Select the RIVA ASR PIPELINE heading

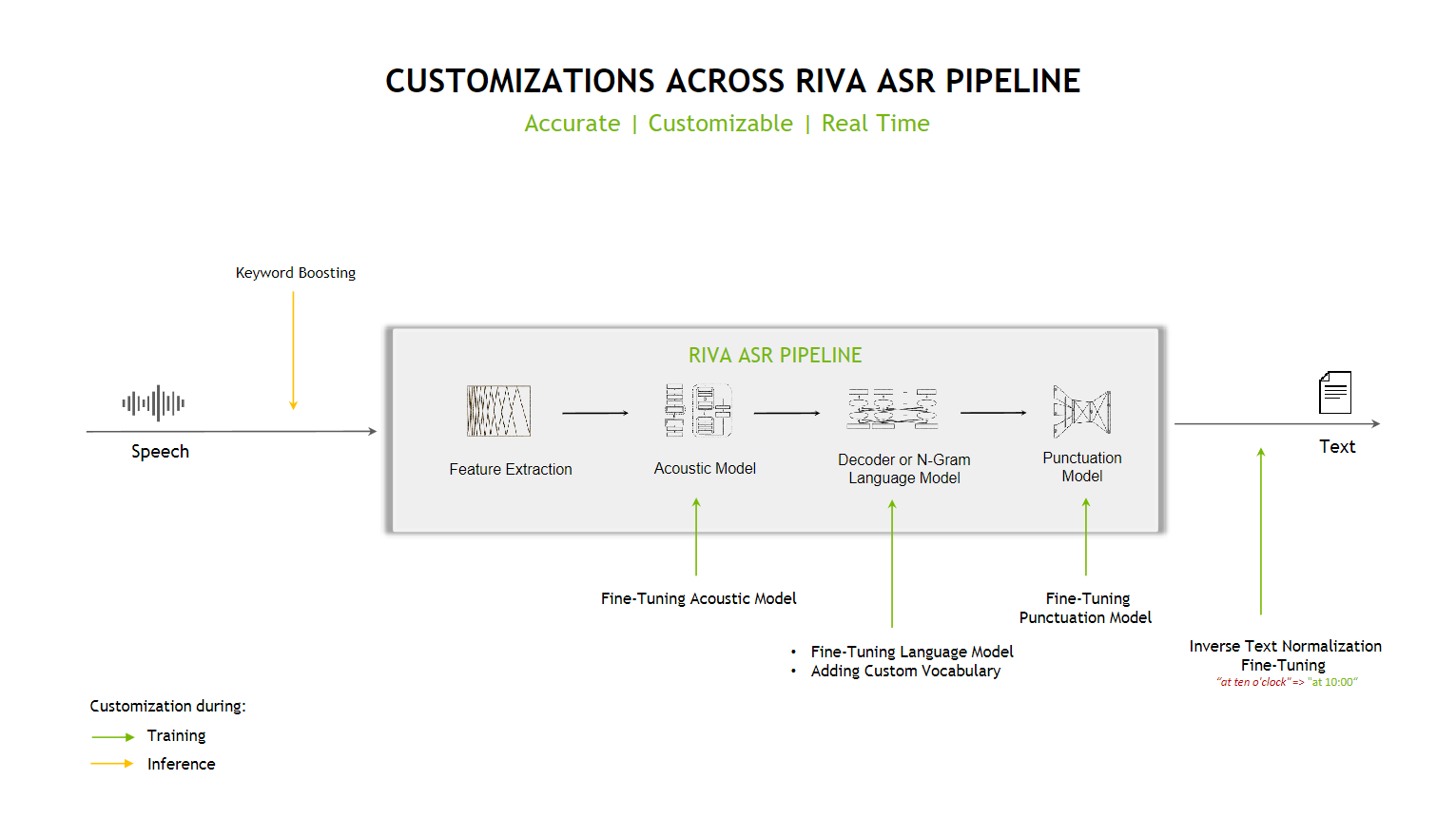[x=775, y=356]
